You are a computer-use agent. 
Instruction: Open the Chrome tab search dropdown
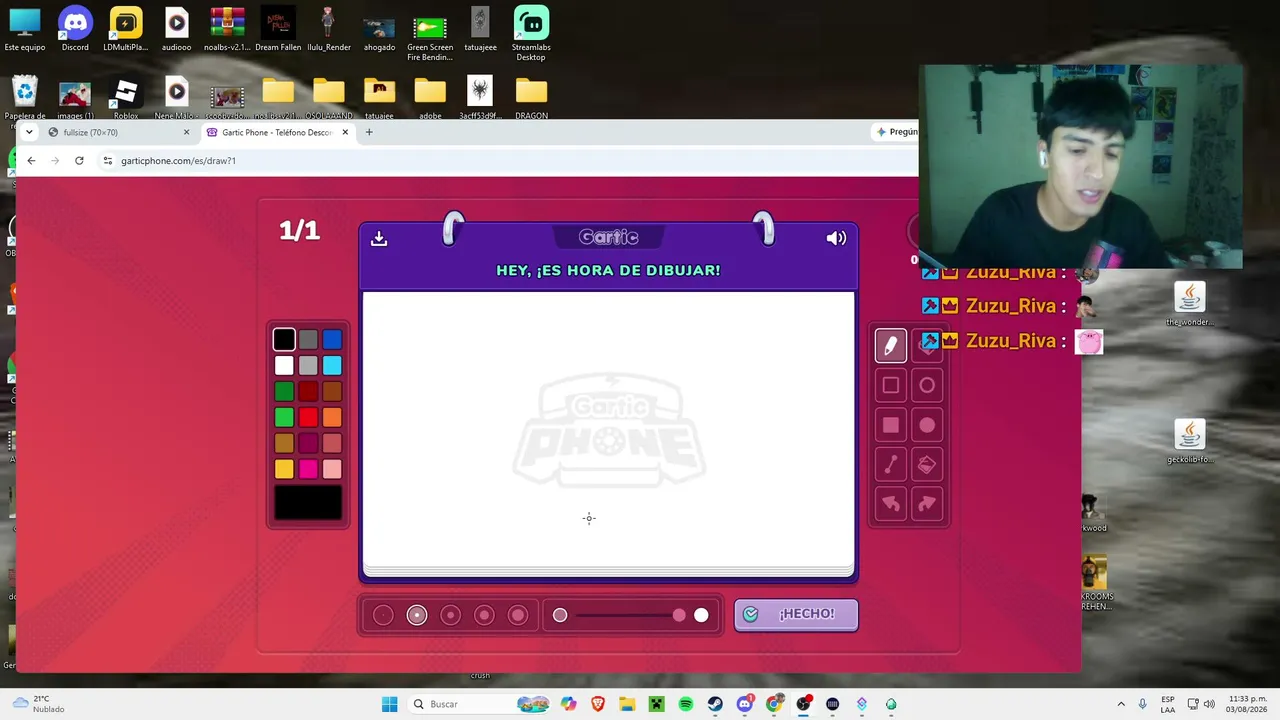[29, 132]
